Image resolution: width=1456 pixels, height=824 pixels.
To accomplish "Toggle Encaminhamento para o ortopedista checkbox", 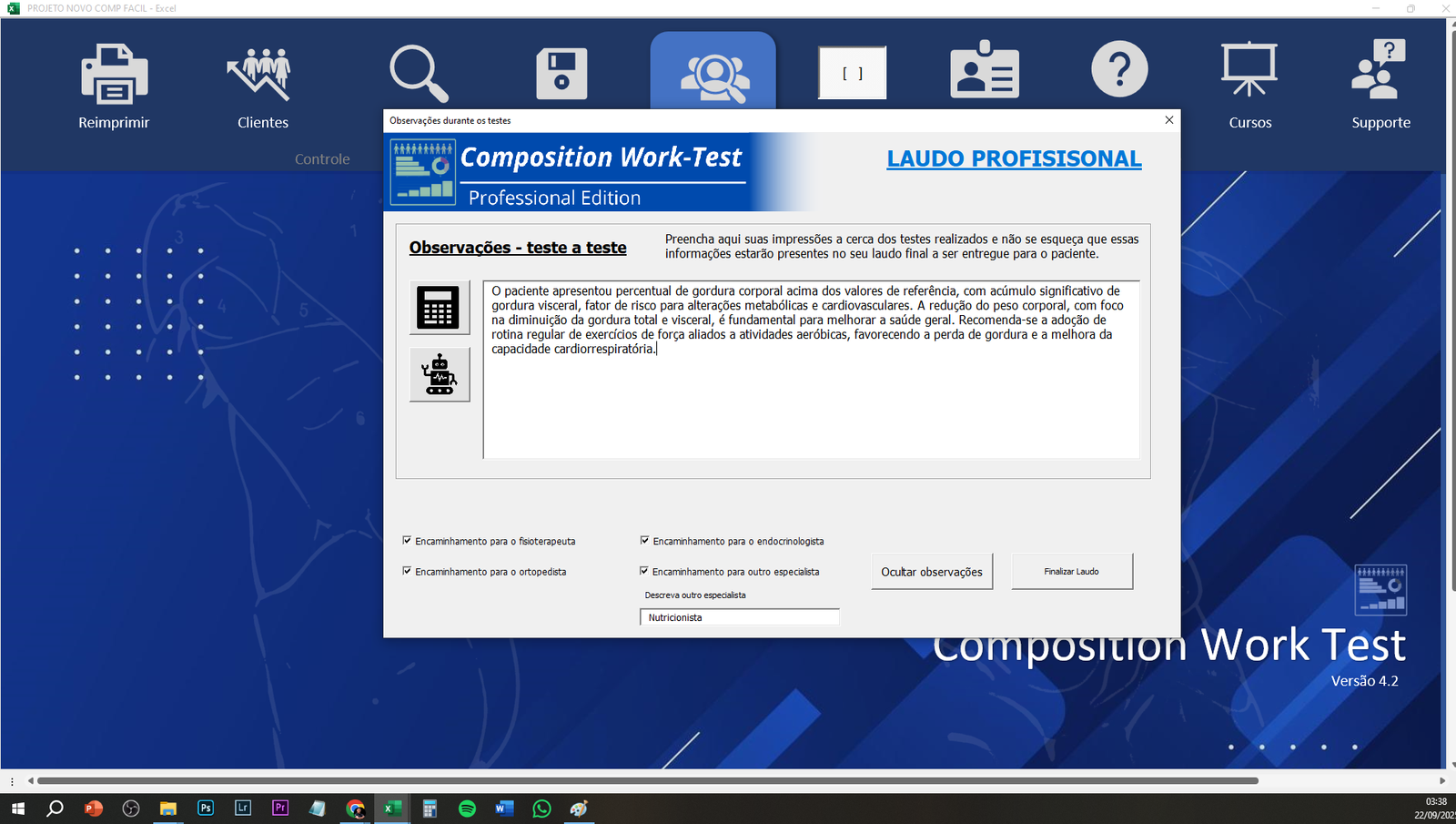I will [x=407, y=572].
